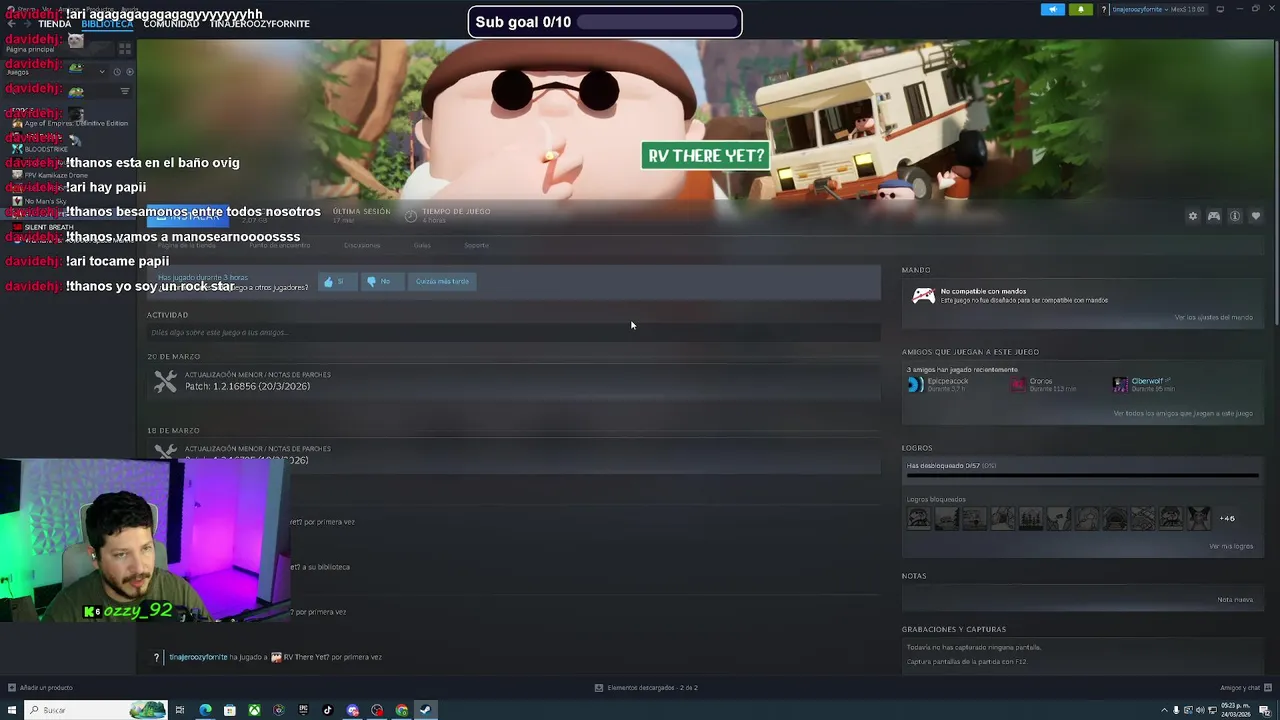Open Steam notifications bell button
The image size is (1280, 720).
click(1080, 9)
